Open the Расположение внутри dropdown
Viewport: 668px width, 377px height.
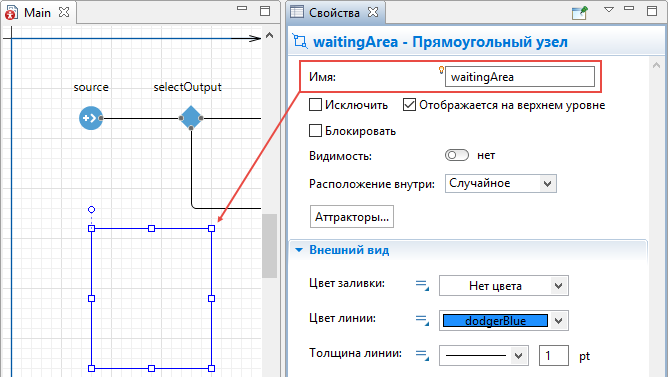501,184
